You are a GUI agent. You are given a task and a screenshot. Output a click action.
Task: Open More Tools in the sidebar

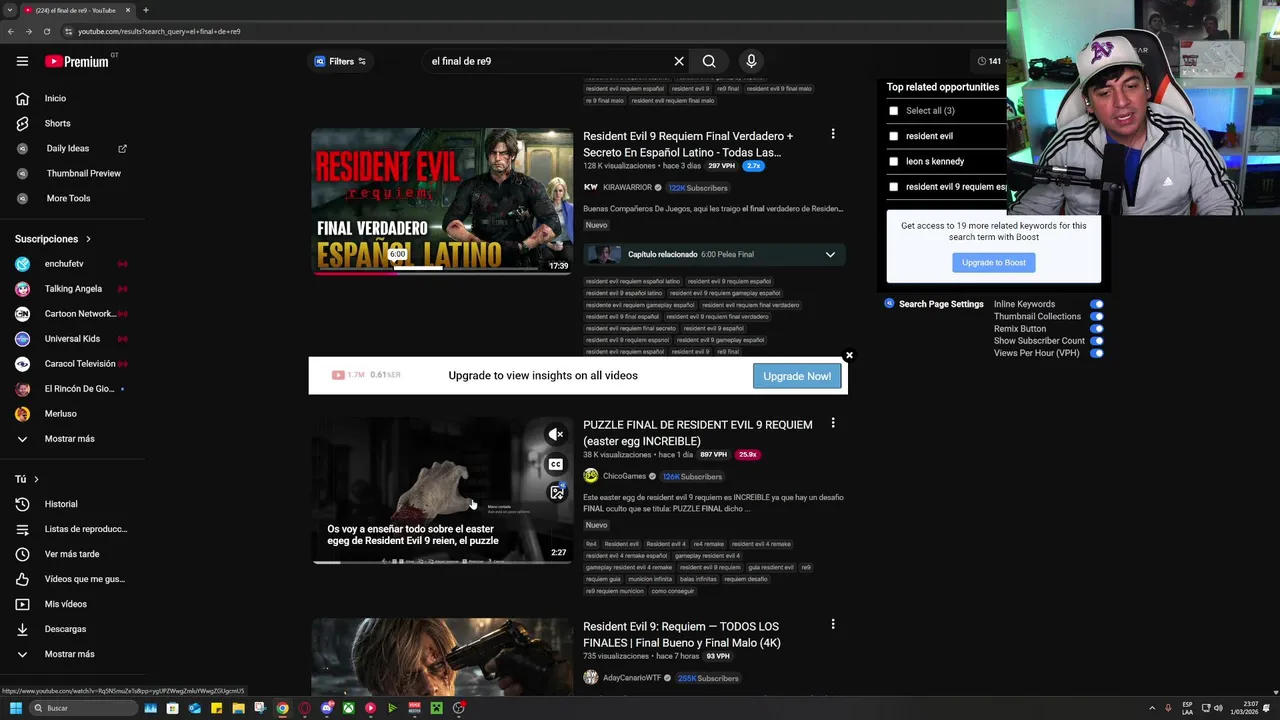68,198
